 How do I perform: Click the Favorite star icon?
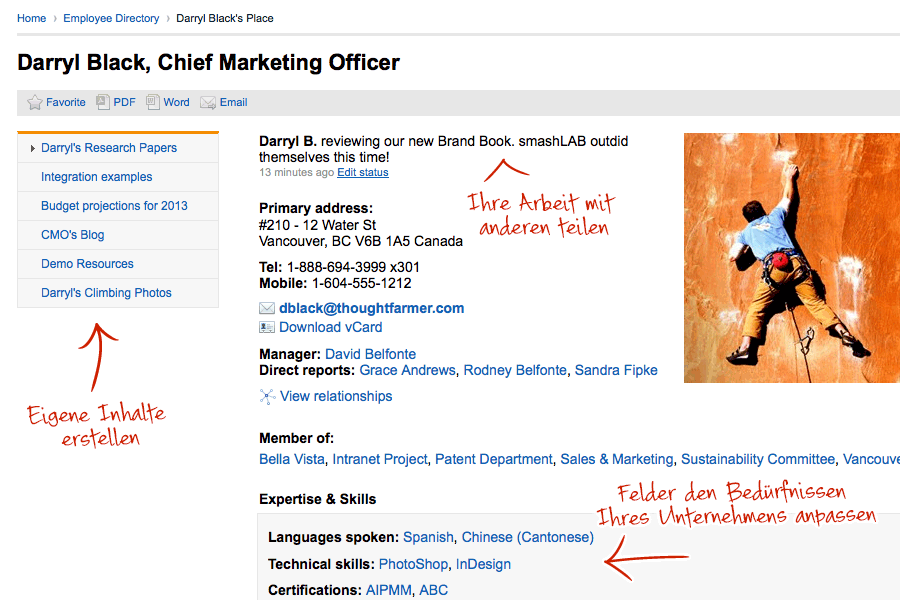(34, 102)
